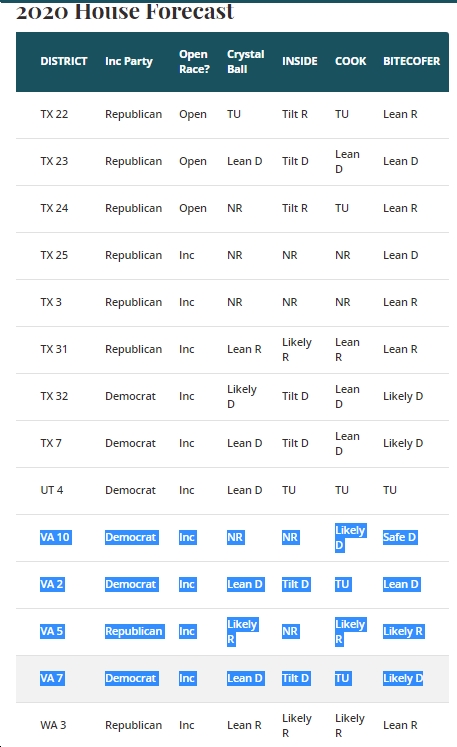Select WA 3 district cell

[53, 726]
